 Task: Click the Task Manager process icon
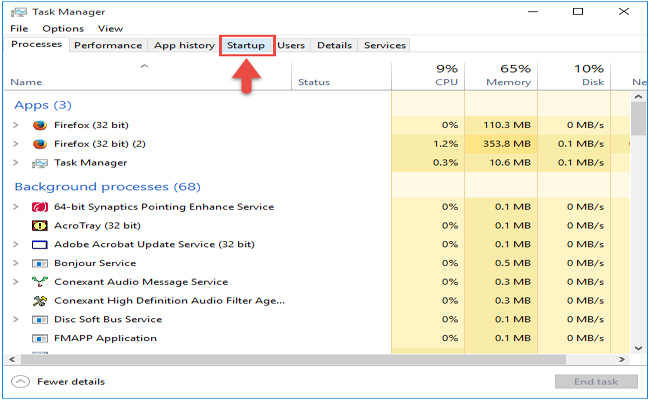pos(40,163)
